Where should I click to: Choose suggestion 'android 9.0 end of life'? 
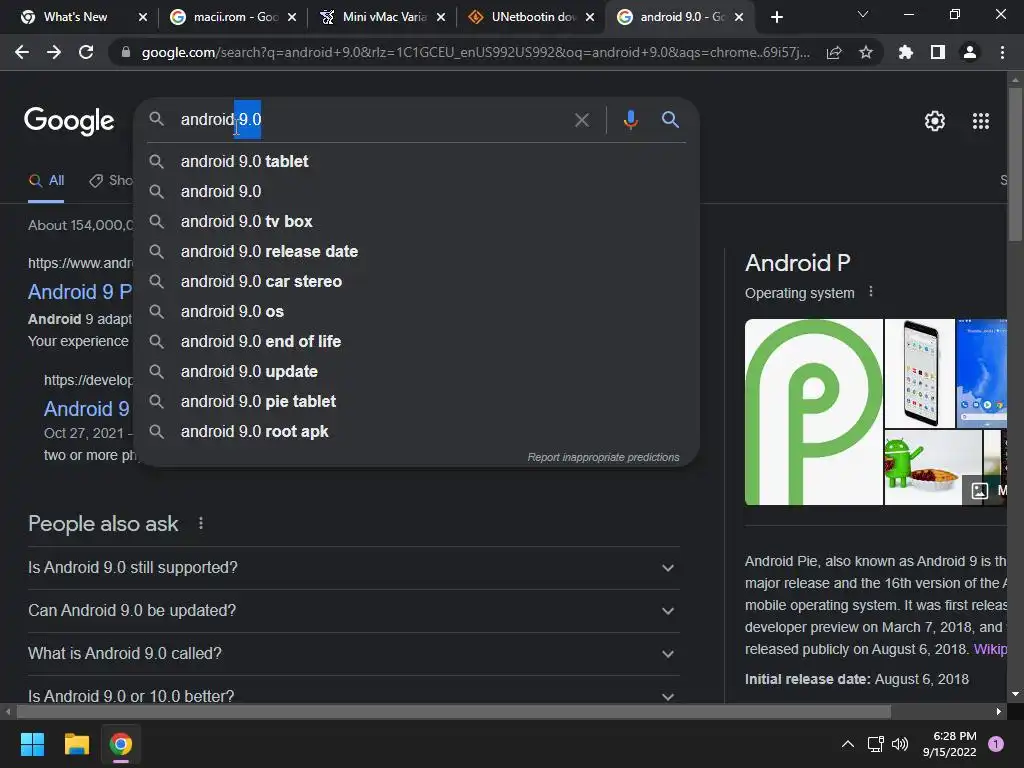[417, 342]
